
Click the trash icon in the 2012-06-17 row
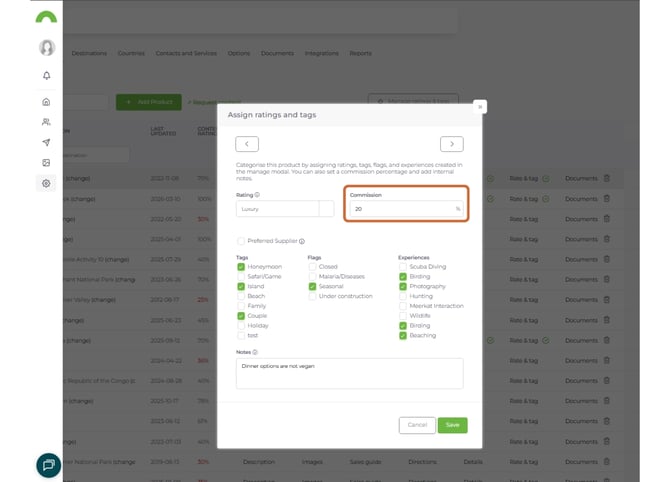pyautogui.click(x=607, y=300)
